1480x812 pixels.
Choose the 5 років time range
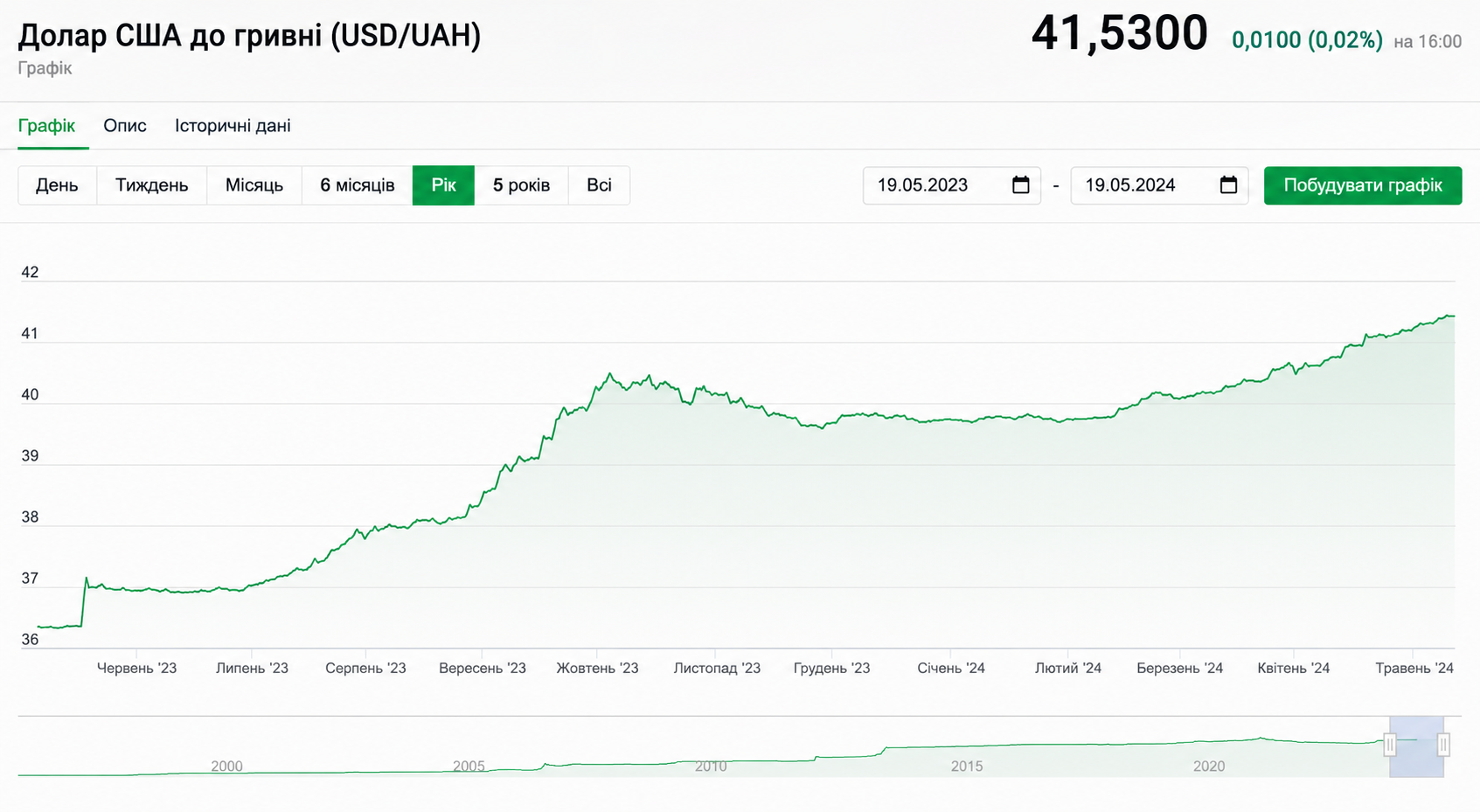(x=521, y=185)
